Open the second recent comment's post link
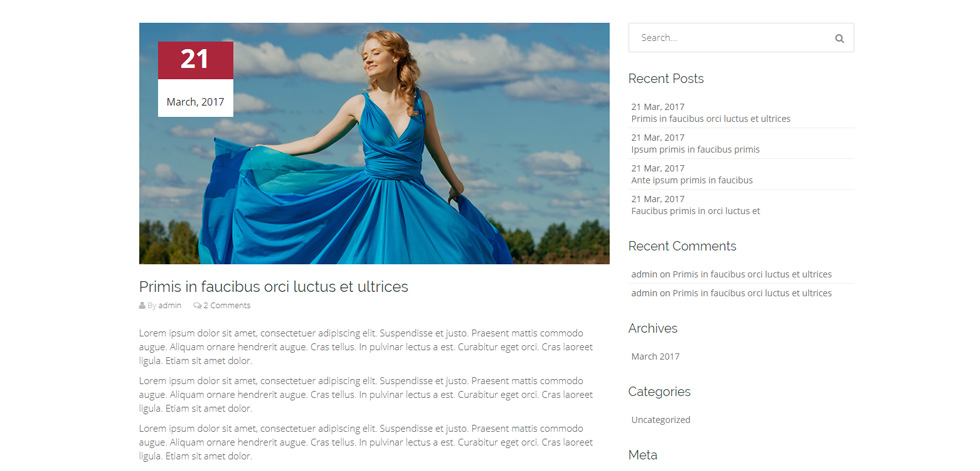This screenshot has width=980, height=471. 752,293
